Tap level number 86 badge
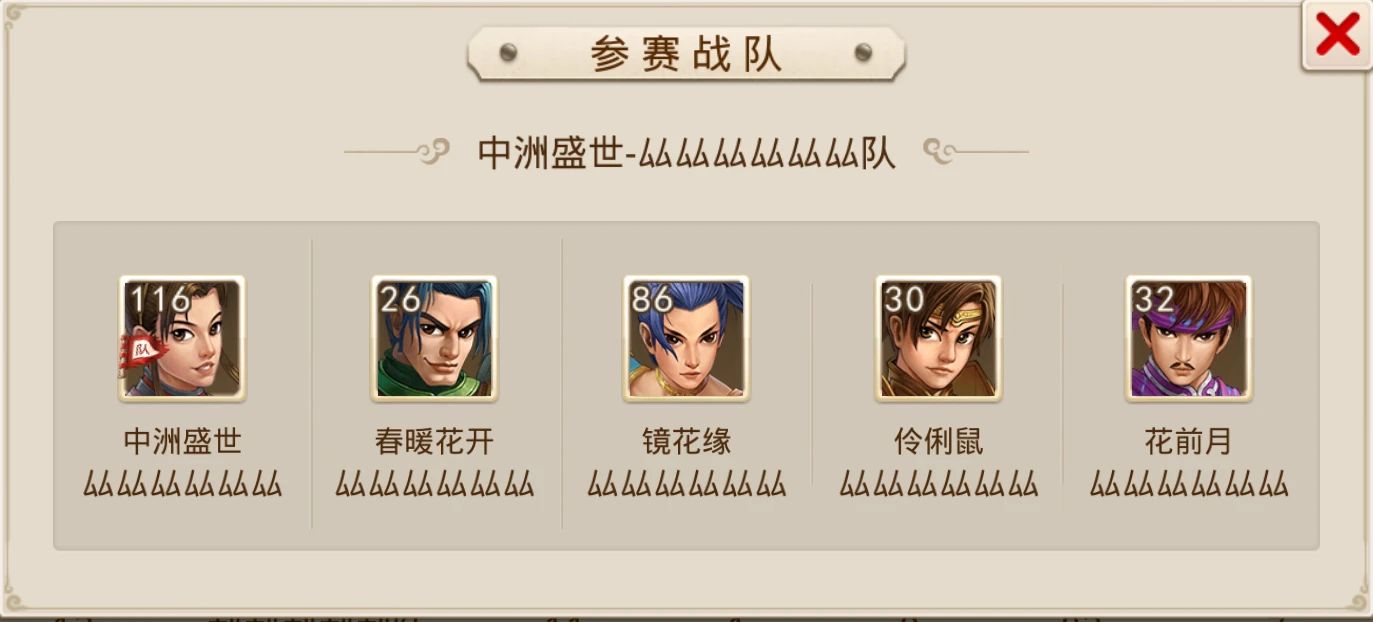This screenshot has width=1373, height=622. pos(652,298)
